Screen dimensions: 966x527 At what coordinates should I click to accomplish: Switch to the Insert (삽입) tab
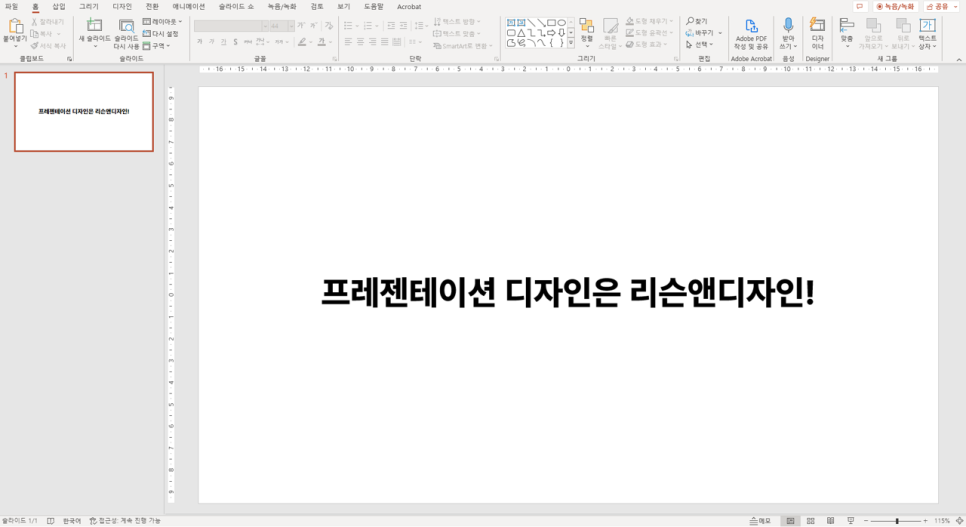click(59, 7)
